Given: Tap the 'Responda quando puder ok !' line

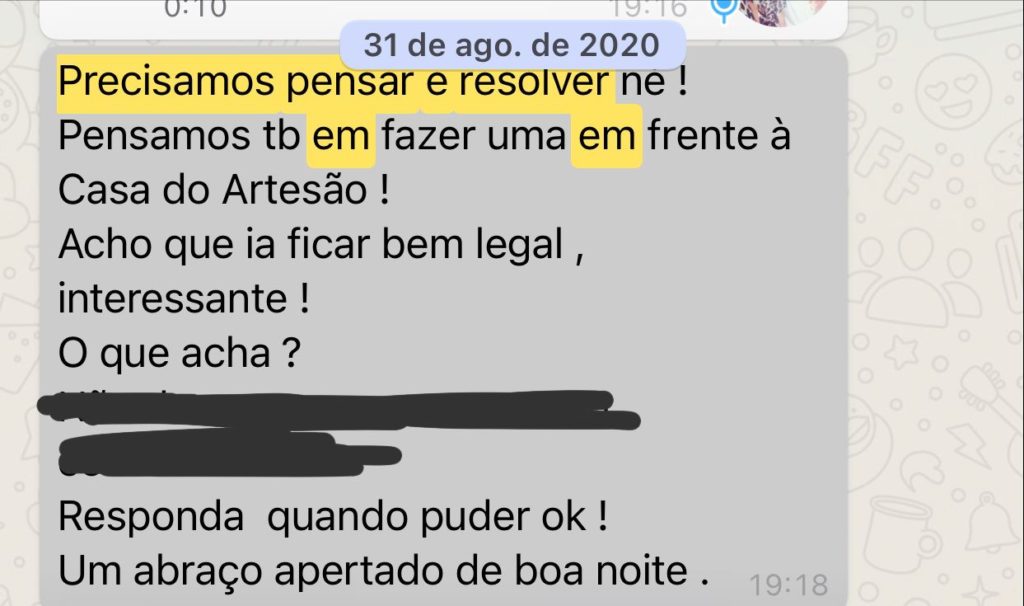Looking at the screenshot, I should (x=333, y=517).
